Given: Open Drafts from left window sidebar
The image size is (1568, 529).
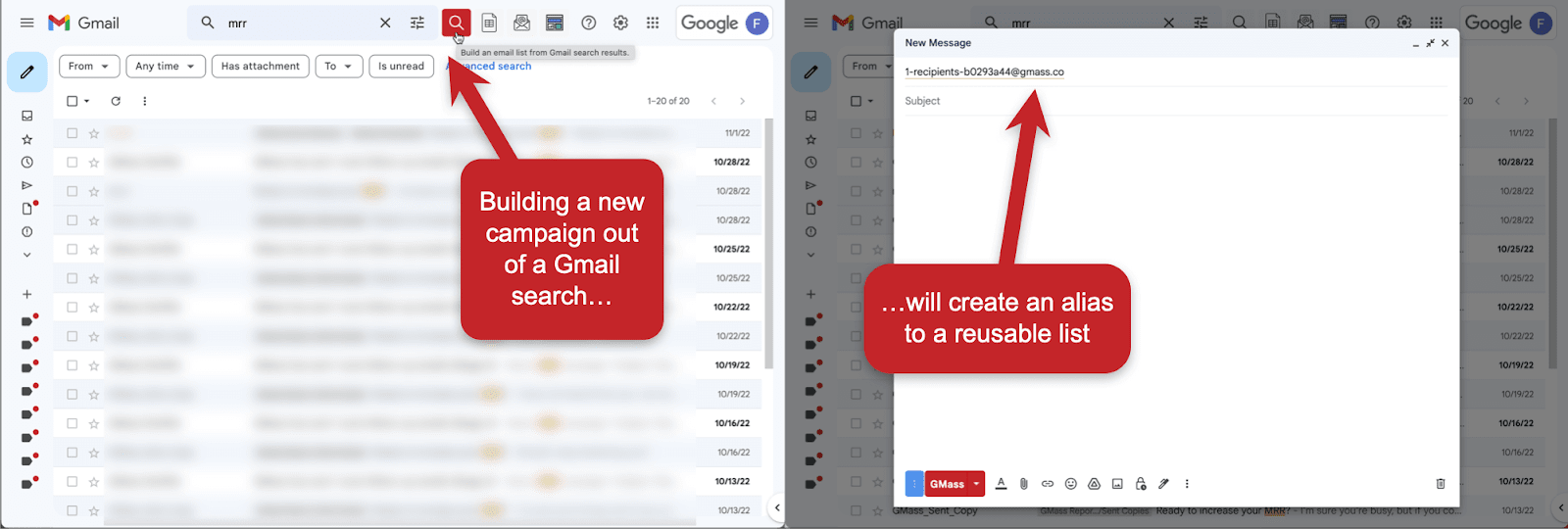Looking at the screenshot, I should coord(27,209).
